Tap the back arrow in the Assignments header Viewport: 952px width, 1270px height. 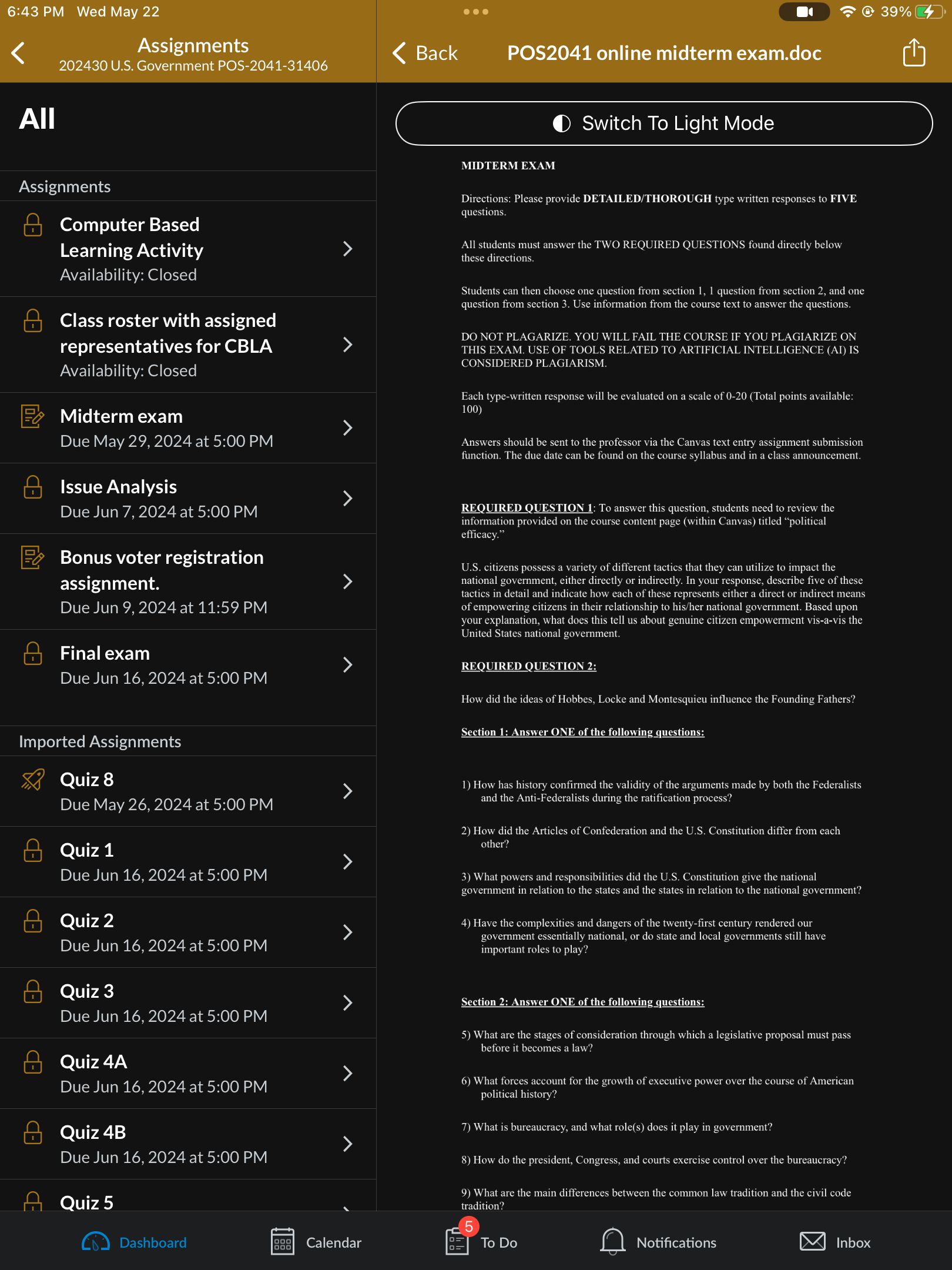coord(18,53)
